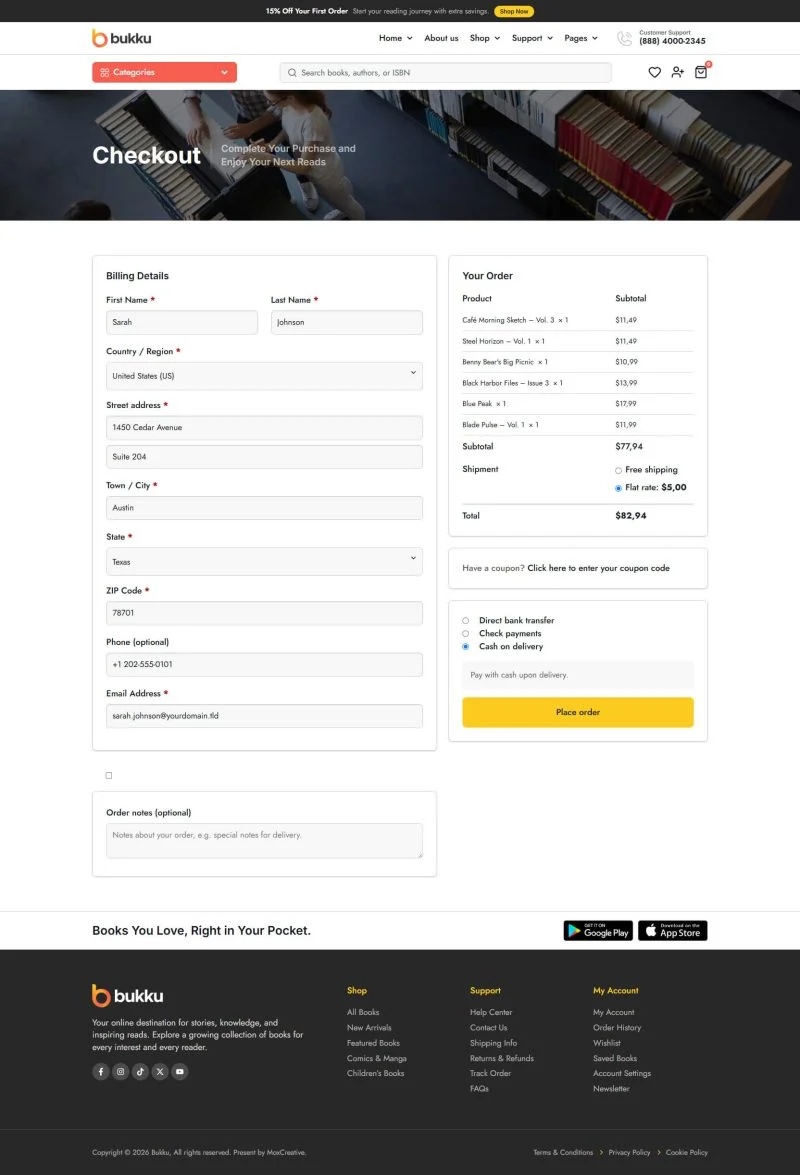Viewport: 800px width, 1175px height.
Task: Click the Shop Now promo button
Action: [514, 11]
